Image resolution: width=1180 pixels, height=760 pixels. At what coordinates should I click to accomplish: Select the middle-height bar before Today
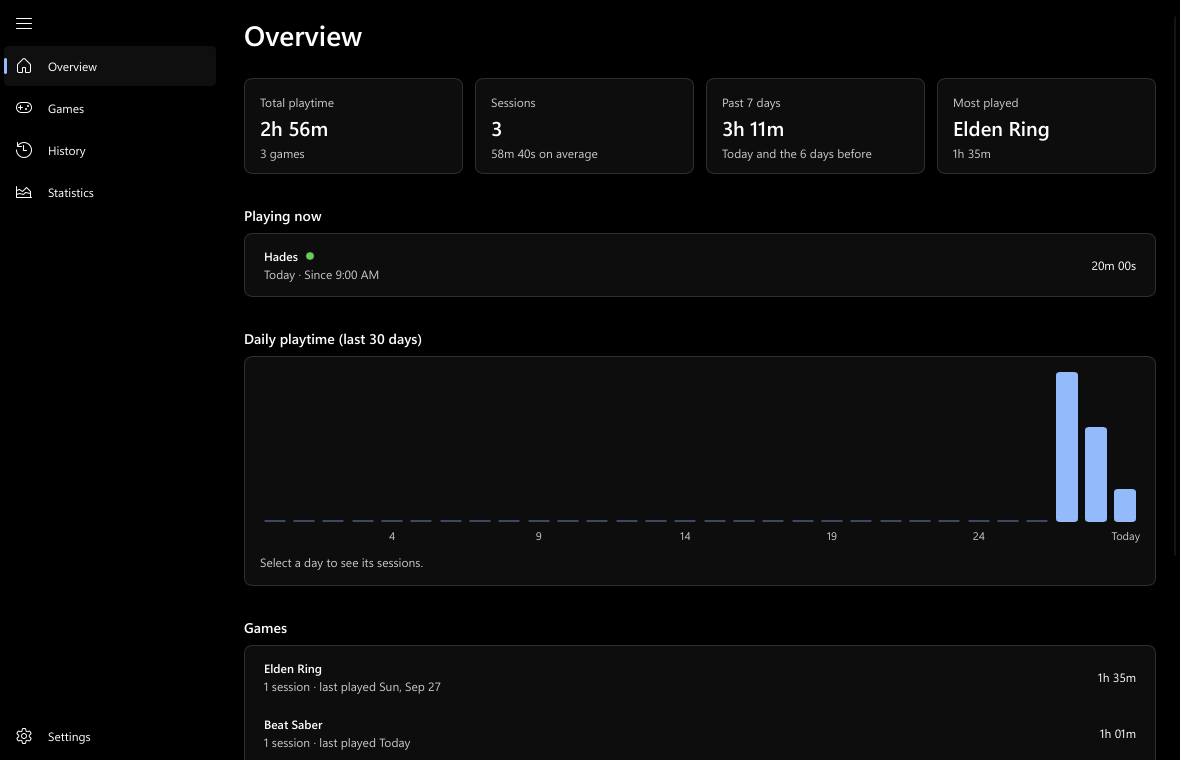pos(1096,474)
